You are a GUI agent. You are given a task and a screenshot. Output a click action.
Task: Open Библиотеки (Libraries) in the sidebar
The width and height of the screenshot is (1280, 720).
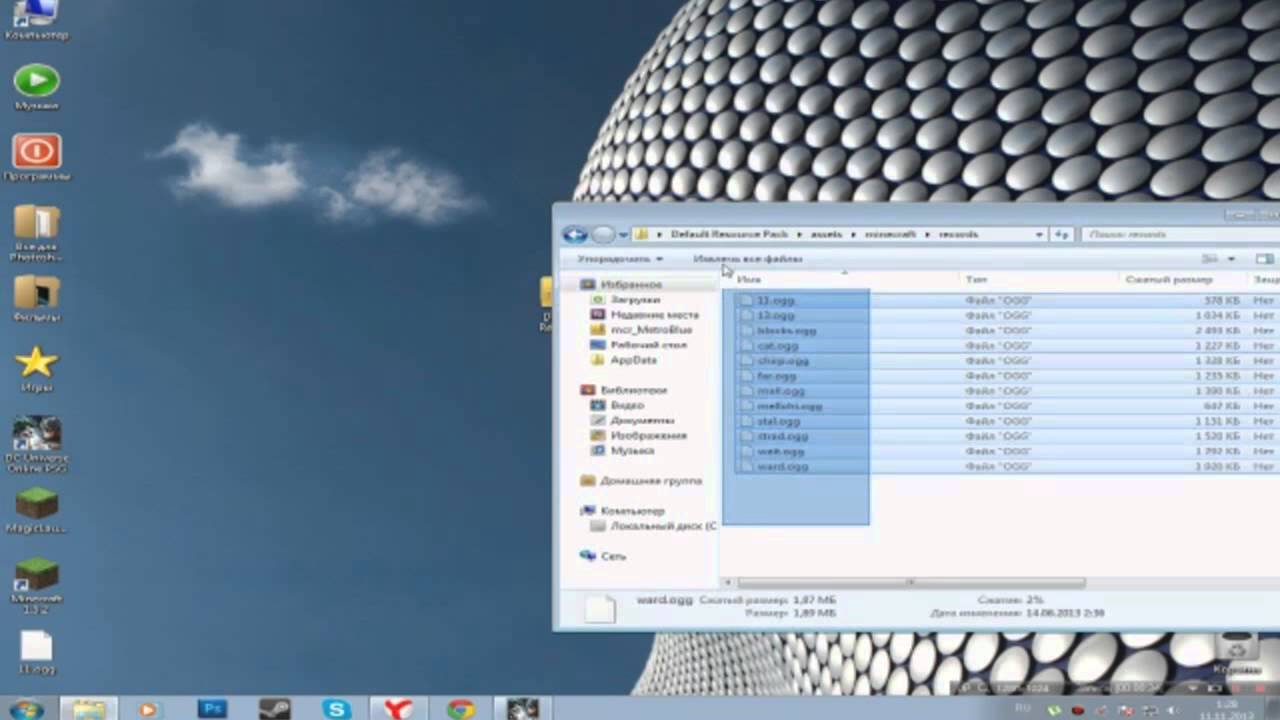coord(634,390)
